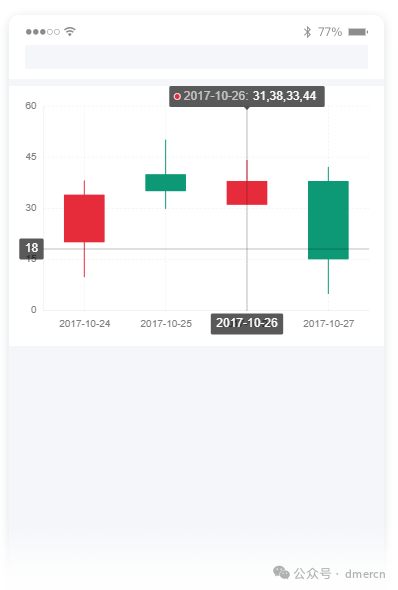Click the highlighted 2017-10-26 axis pointer label
This screenshot has height=590, width=398.
(247, 324)
